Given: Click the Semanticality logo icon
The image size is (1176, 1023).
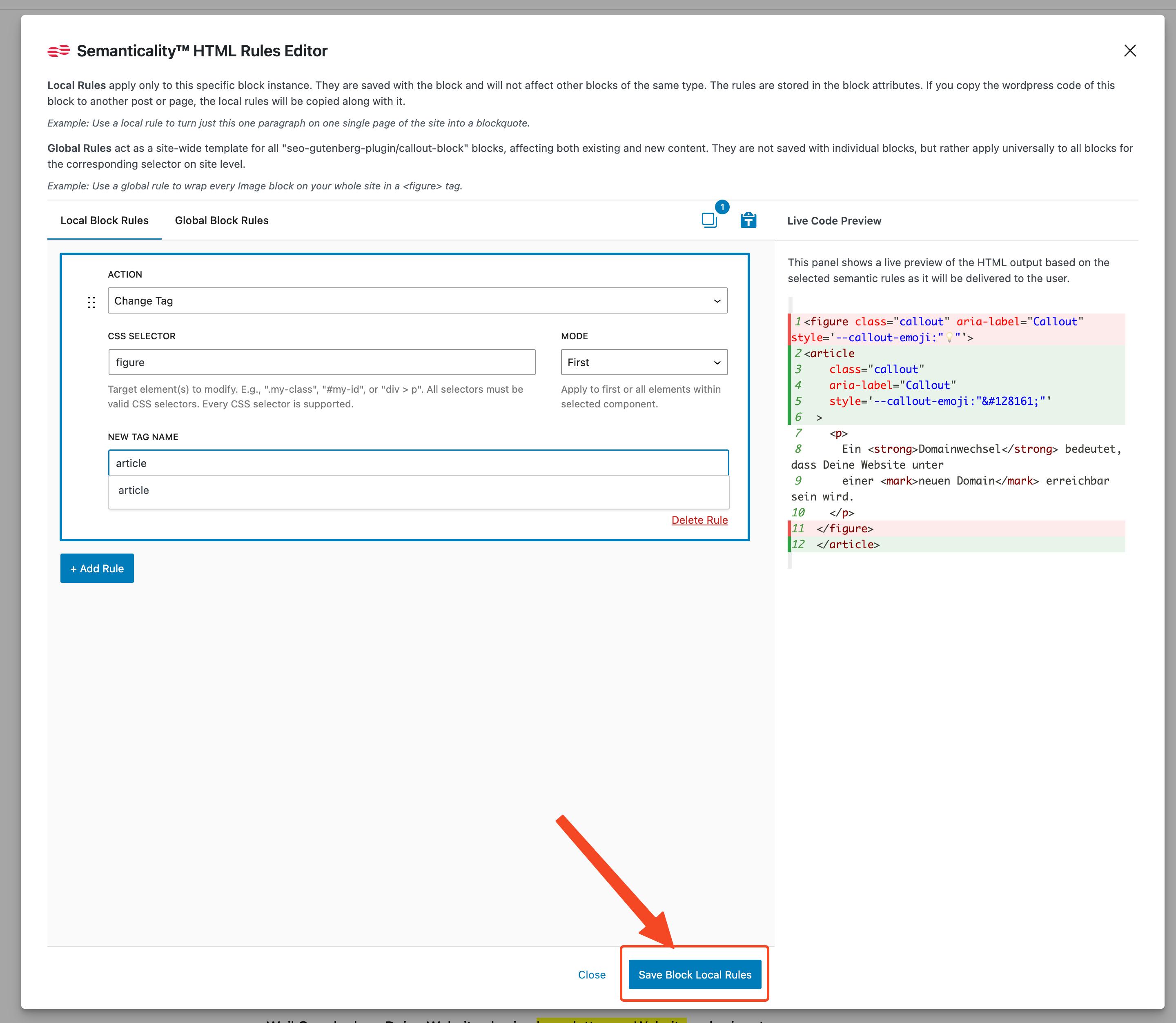Looking at the screenshot, I should tap(58, 51).
